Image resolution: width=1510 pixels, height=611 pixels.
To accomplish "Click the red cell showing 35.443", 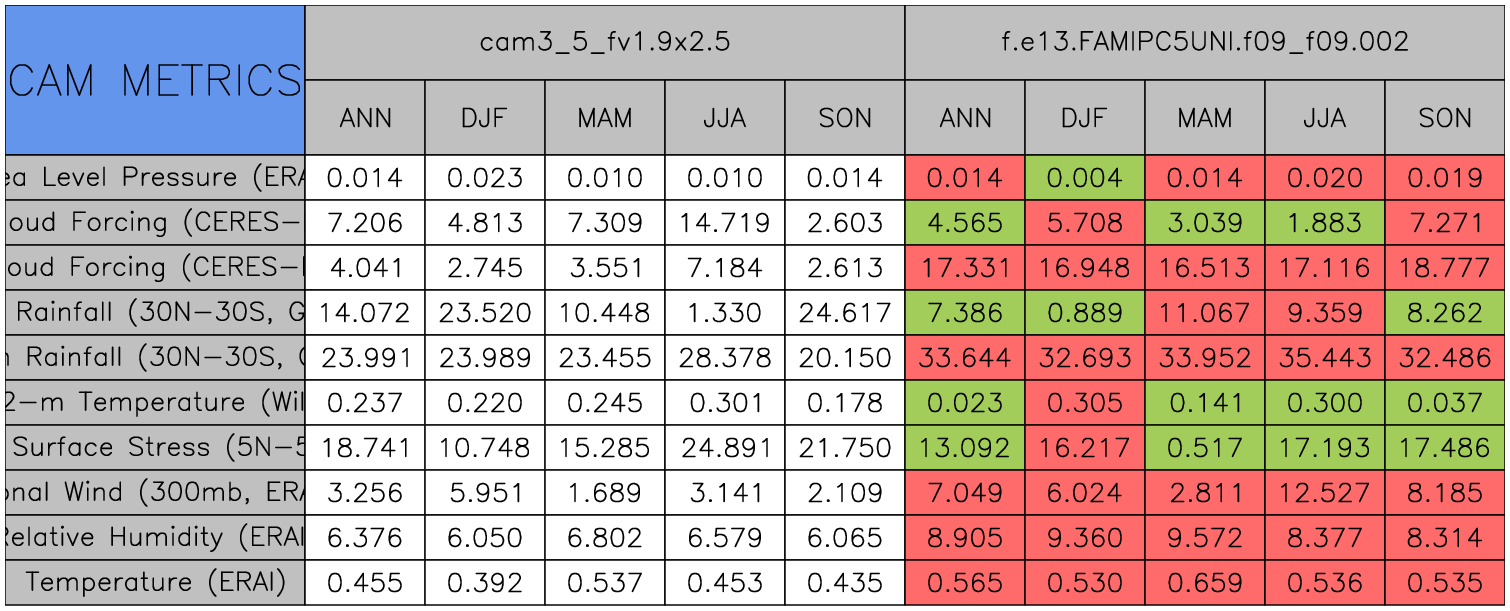I will pos(1325,357).
